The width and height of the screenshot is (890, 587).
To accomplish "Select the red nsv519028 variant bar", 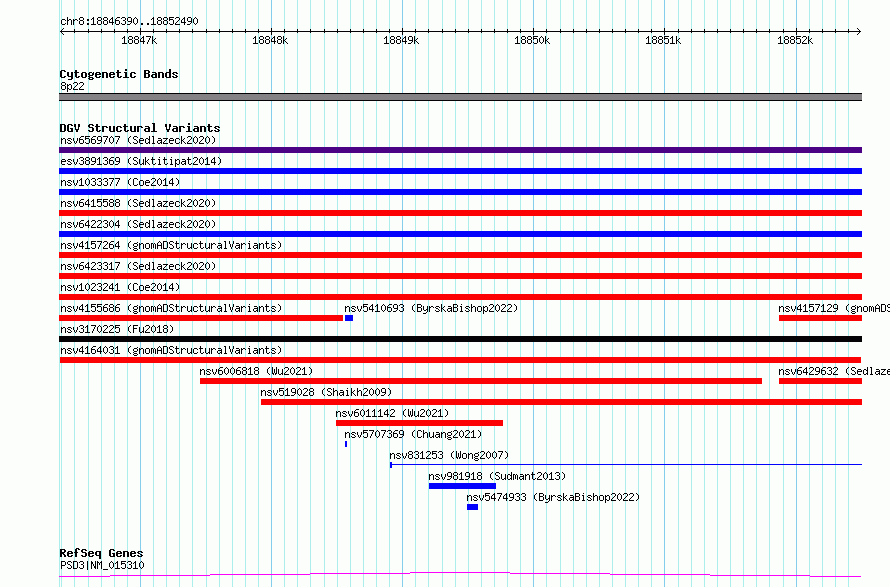I will (561, 402).
